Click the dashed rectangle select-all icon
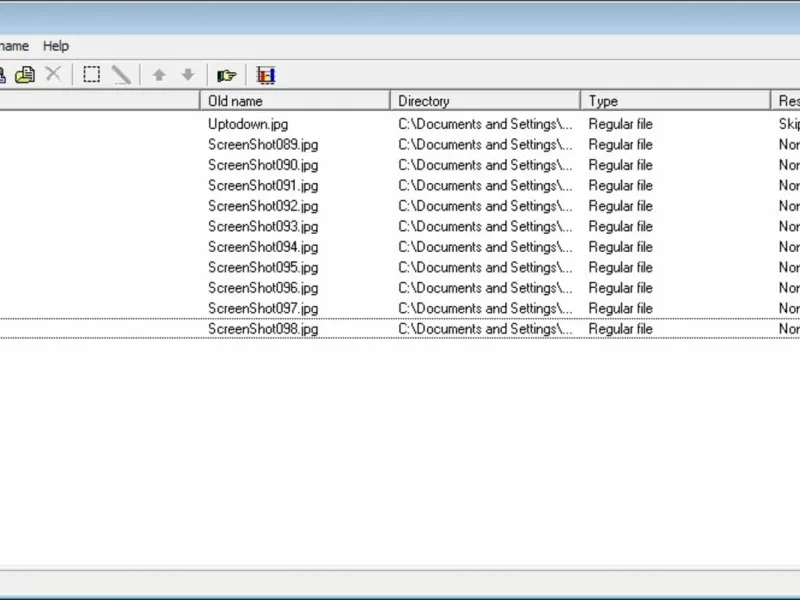Image resolution: width=800 pixels, height=600 pixels. pyautogui.click(x=91, y=74)
